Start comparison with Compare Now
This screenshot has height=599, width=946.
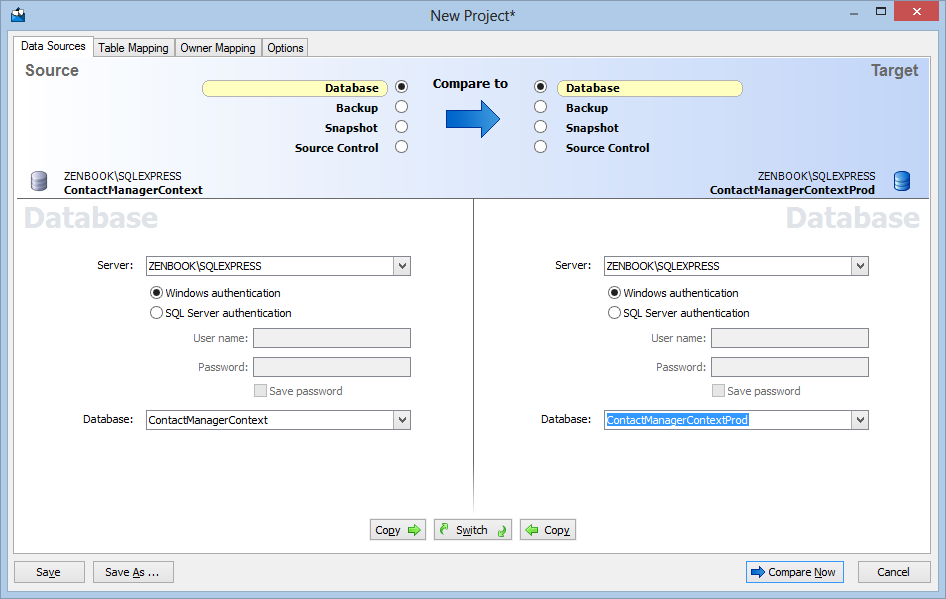coord(794,572)
